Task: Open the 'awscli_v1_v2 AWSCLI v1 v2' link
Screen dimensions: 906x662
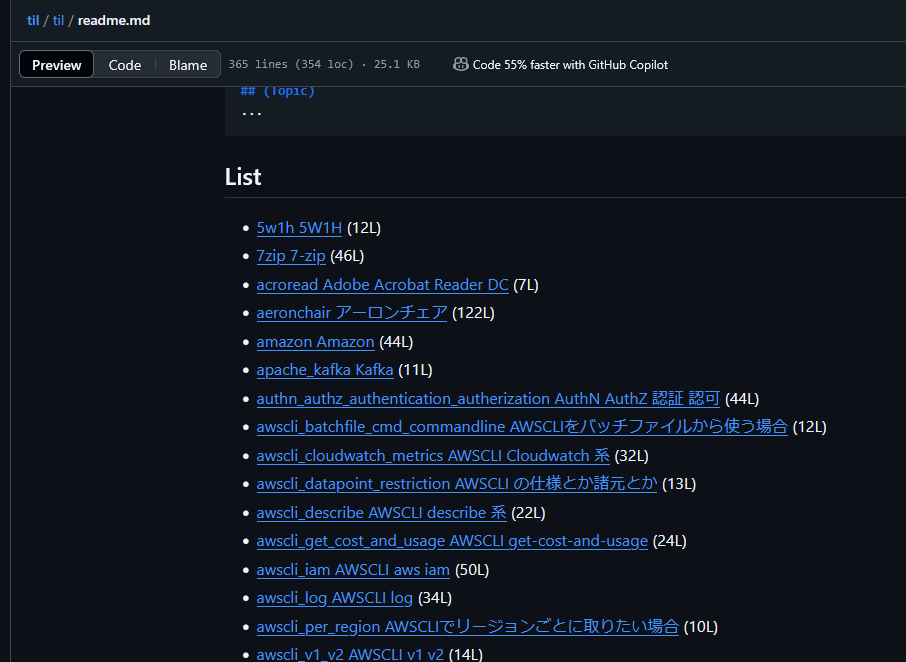Action: [x=350, y=654]
